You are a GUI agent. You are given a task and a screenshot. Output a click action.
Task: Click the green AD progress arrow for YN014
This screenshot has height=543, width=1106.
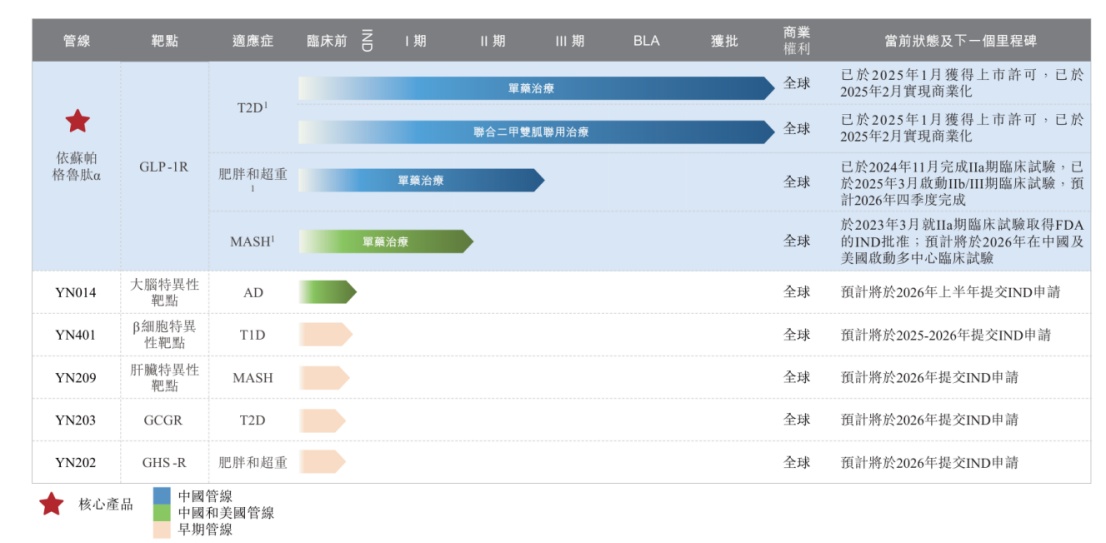tap(327, 291)
